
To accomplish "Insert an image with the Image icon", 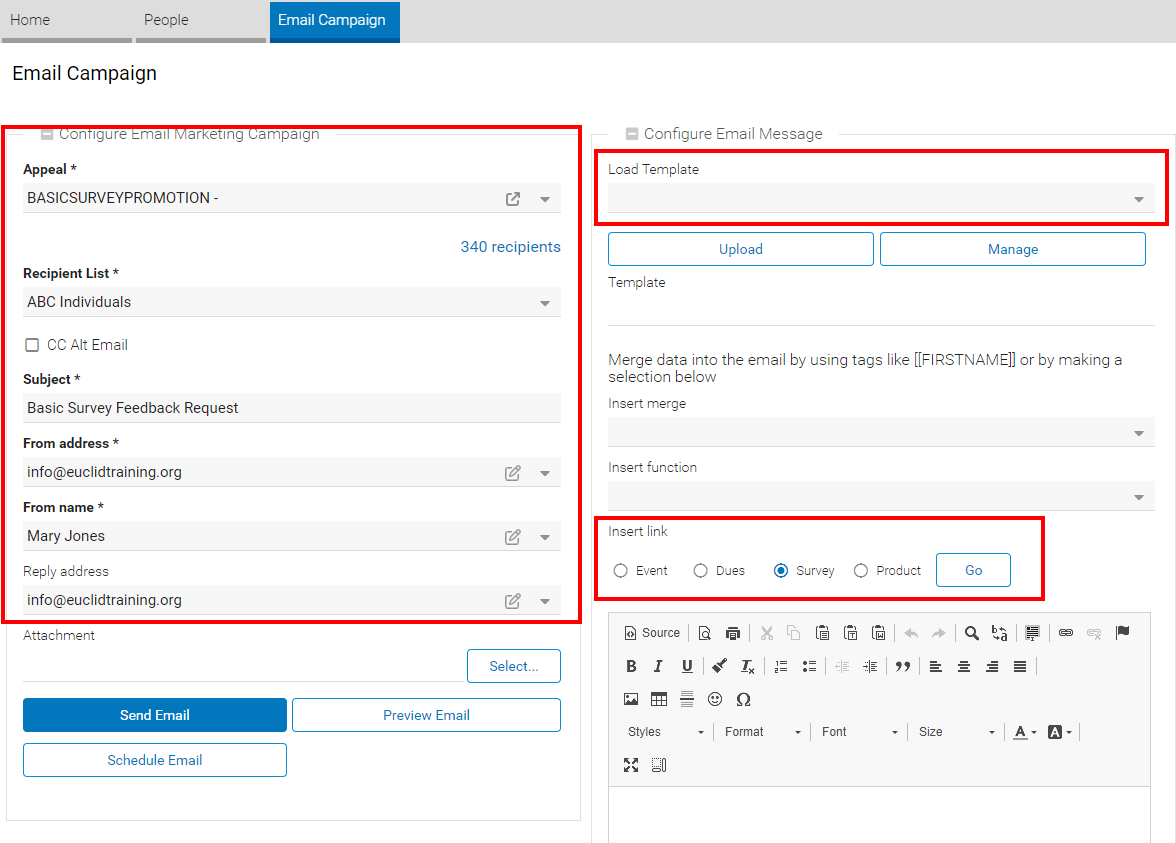I will coord(631,699).
